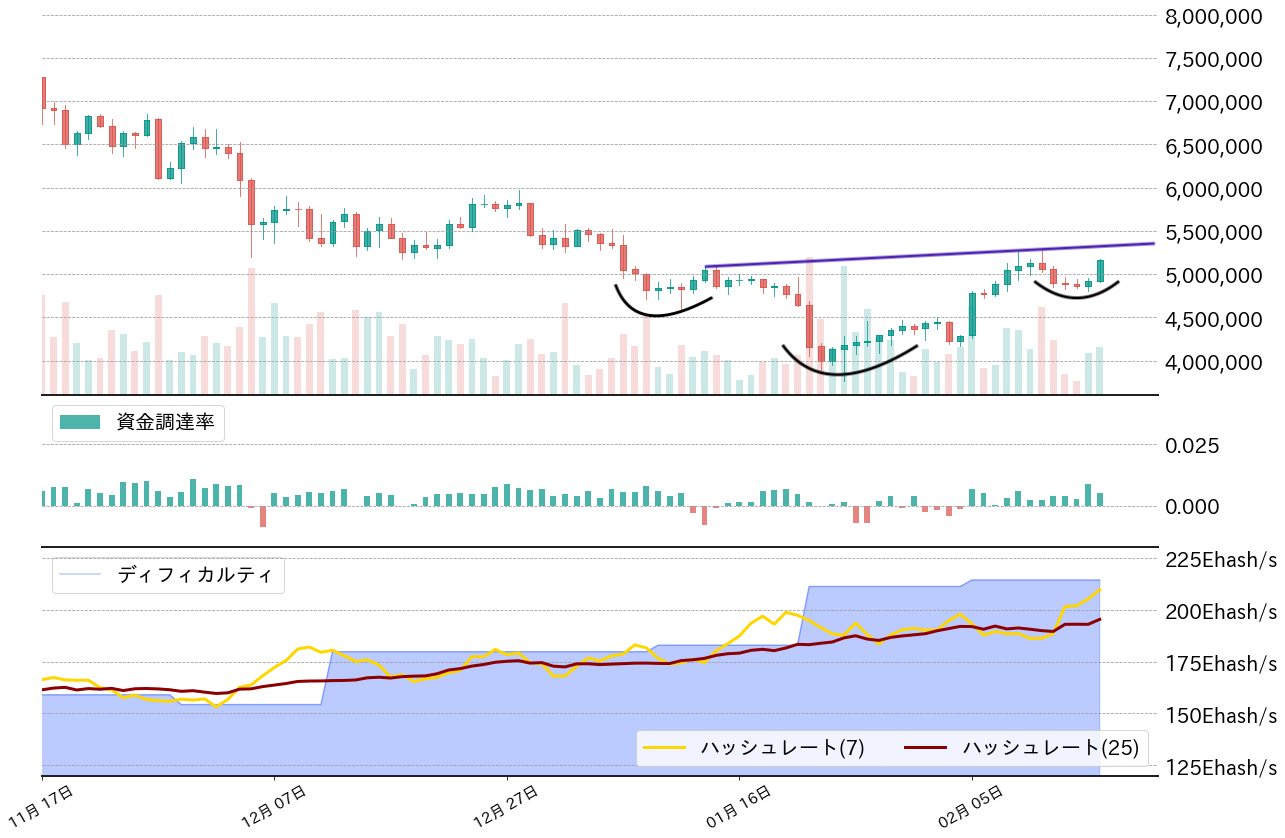Click the dark red ハッシュレート(25) legend line
Image resolution: width=1285 pixels, height=838 pixels.
pyautogui.click(x=927, y=747)
